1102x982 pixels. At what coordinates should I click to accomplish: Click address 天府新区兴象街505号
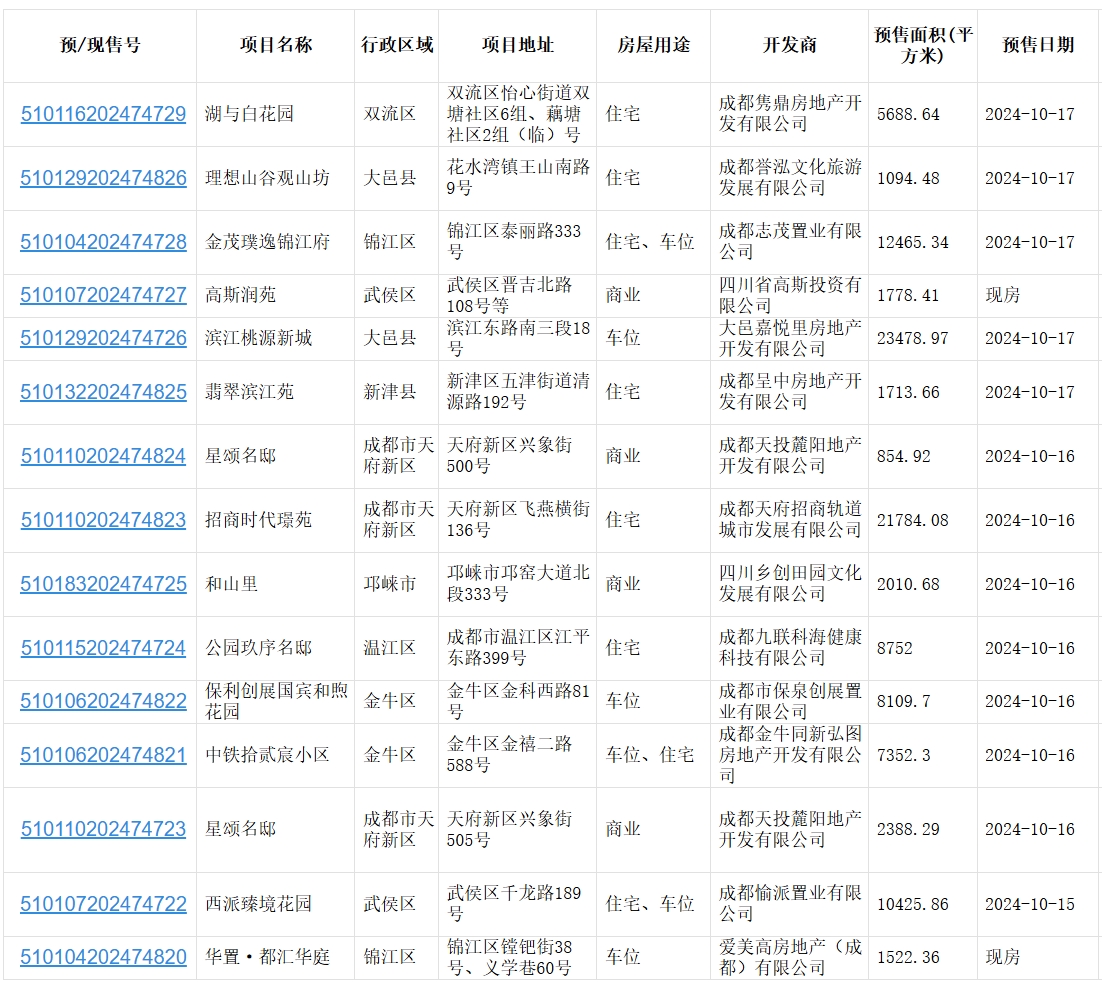coord(510,829)
